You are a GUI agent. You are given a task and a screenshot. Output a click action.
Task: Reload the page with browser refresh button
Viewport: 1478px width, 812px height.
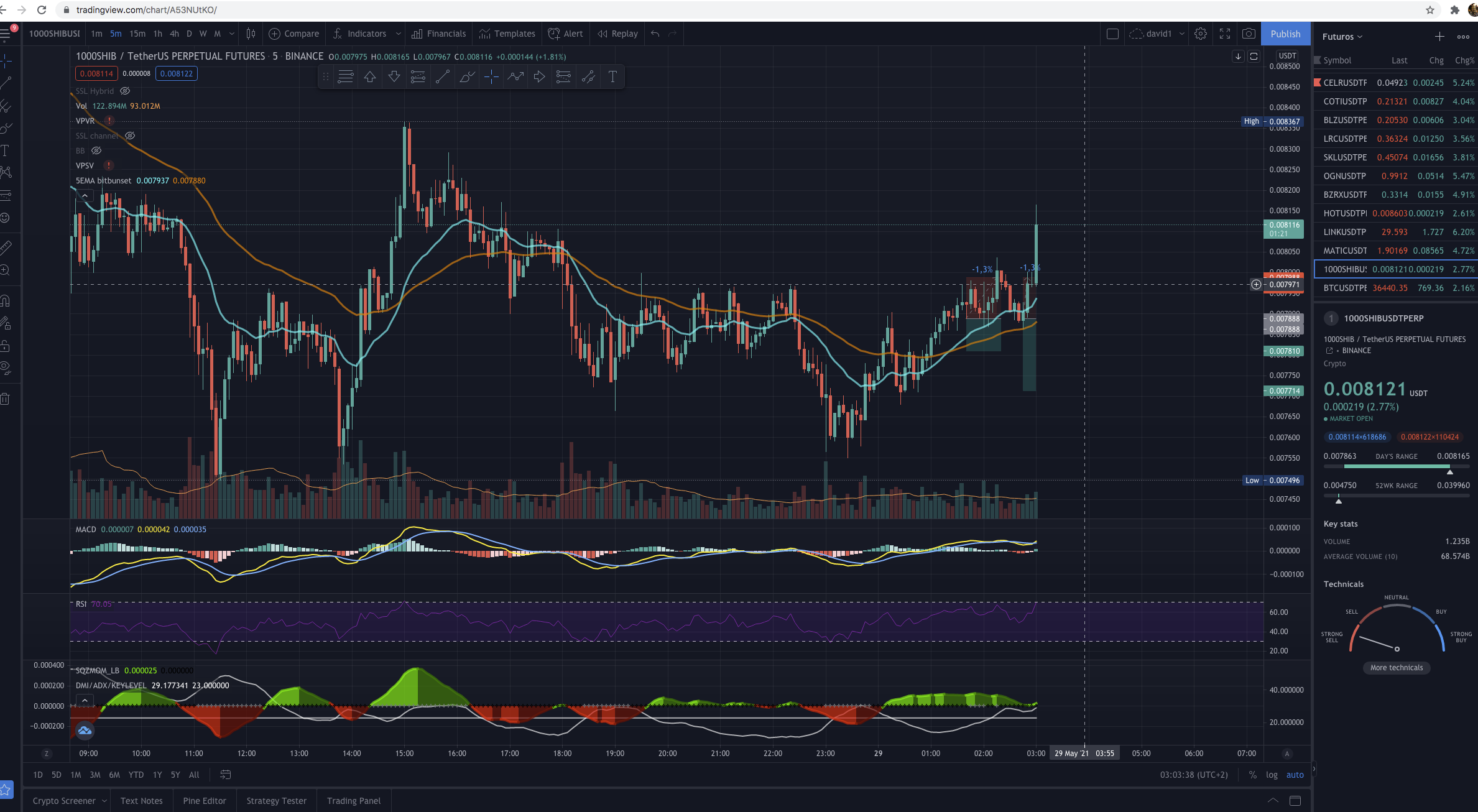point(42,10)
